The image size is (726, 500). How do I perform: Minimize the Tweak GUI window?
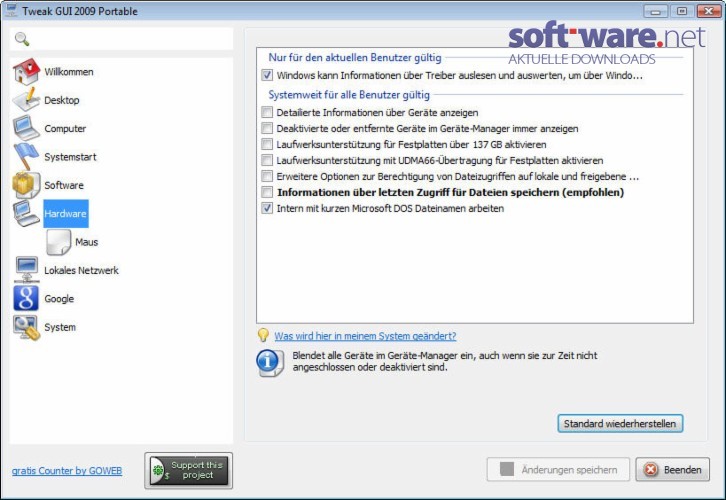click(655, 11)
